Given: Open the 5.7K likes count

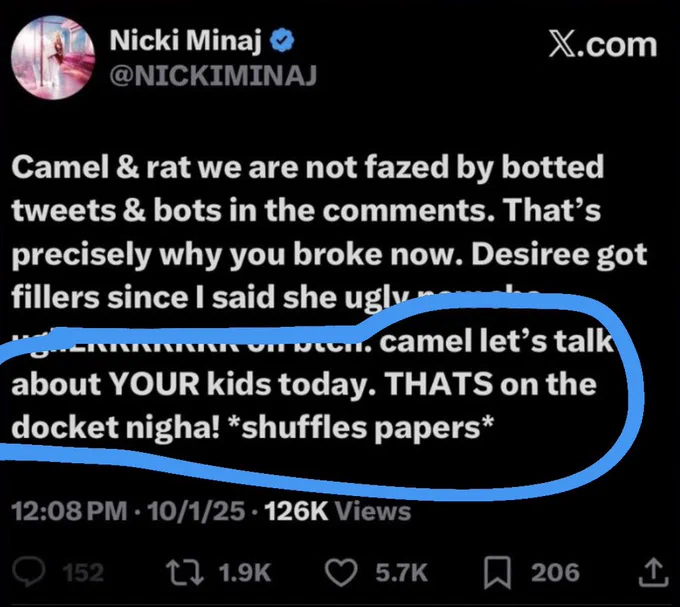Looking at the screenshot, I should [x=402, y=573].
